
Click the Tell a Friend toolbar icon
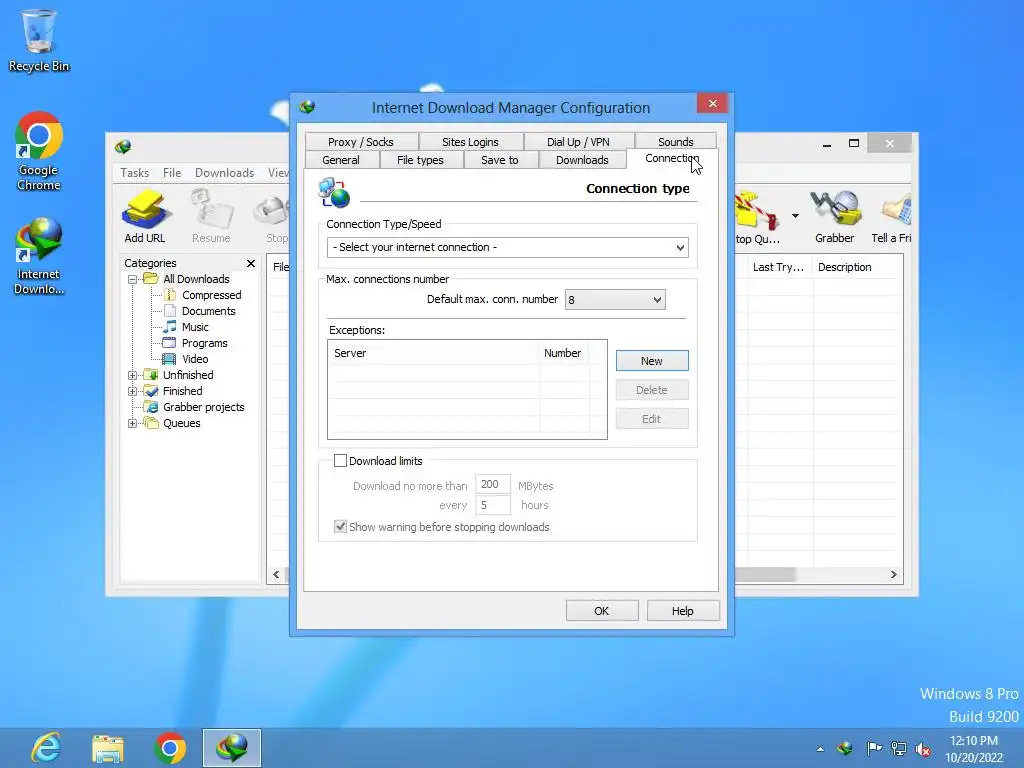click(x=892, y=216)
